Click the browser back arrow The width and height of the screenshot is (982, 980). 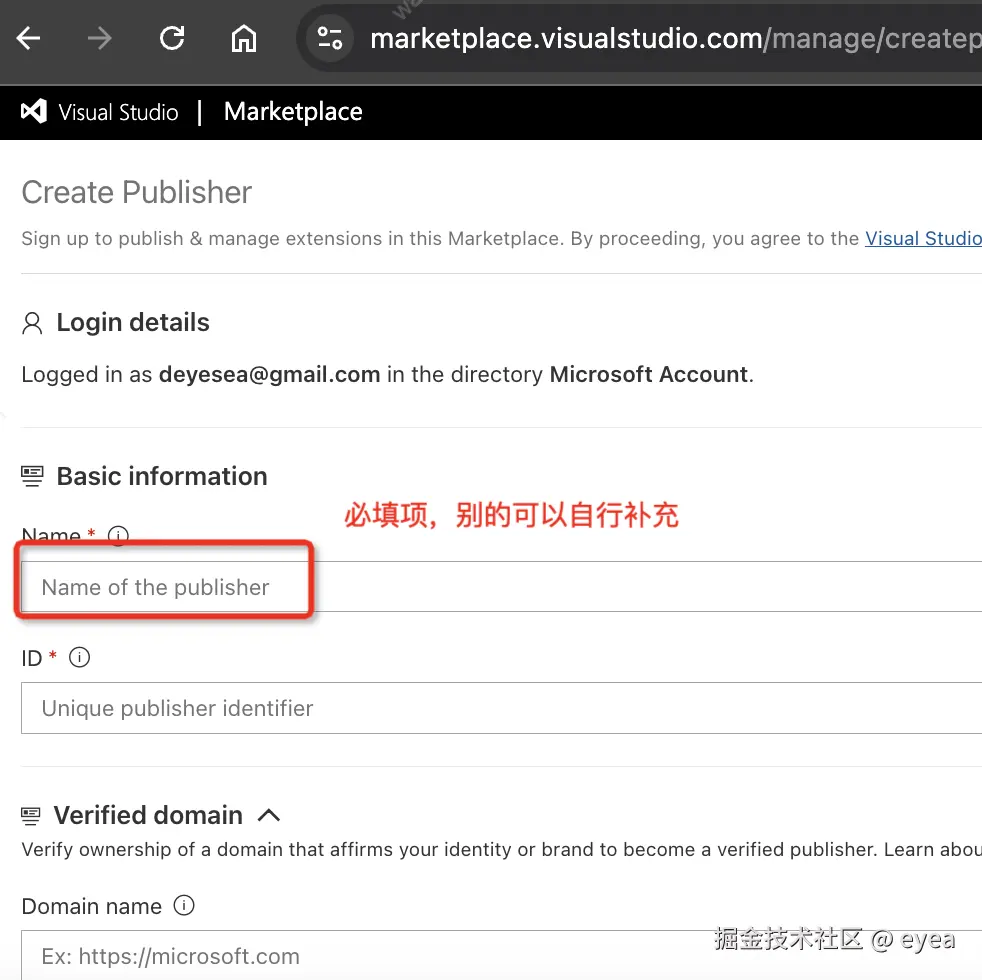pos(28,38)
